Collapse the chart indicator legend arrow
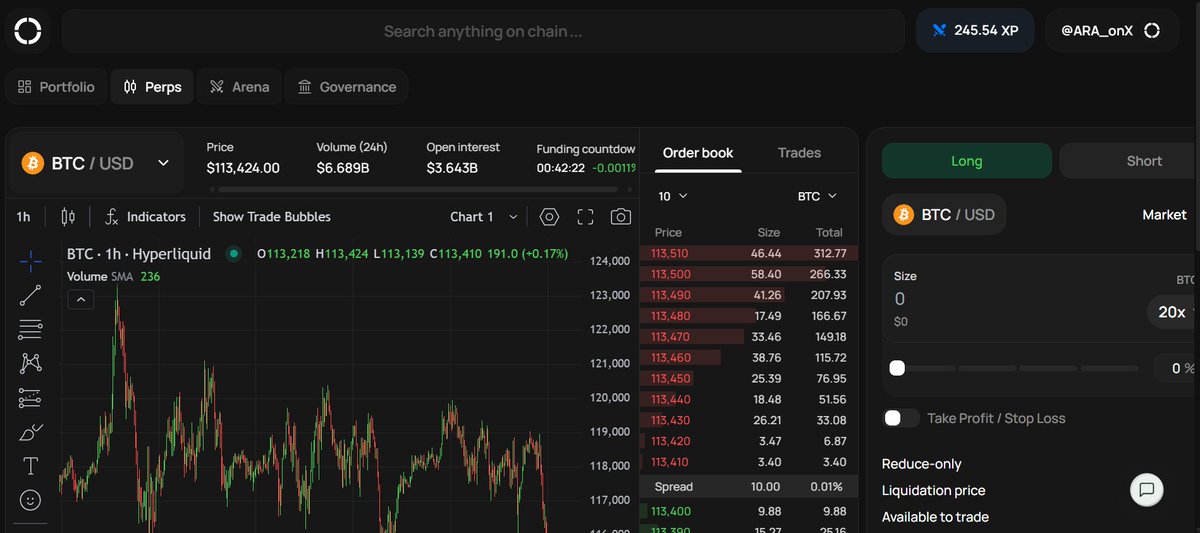Image resolution: width=1200 pixels, height=533 pixels. click(81, 299)
